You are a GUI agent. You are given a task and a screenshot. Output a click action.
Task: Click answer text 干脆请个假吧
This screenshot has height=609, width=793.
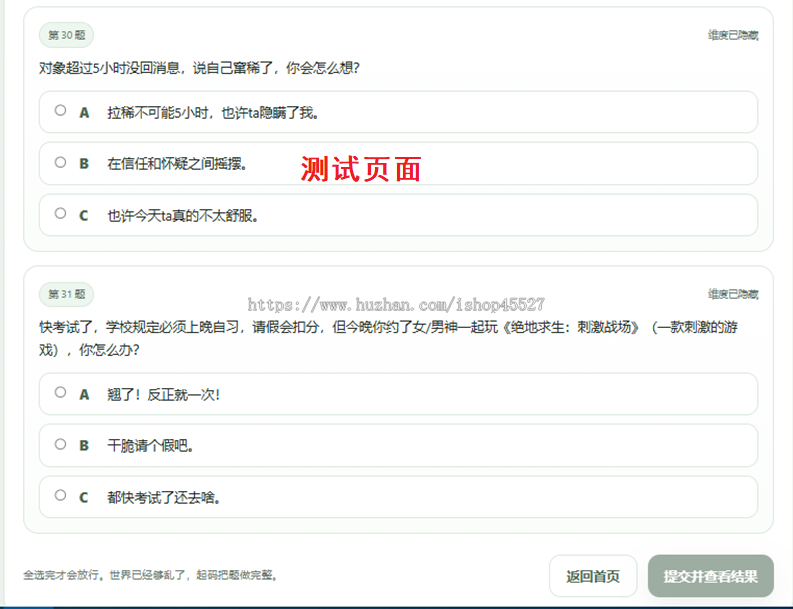pyautogui.click(x=150, y=446)
